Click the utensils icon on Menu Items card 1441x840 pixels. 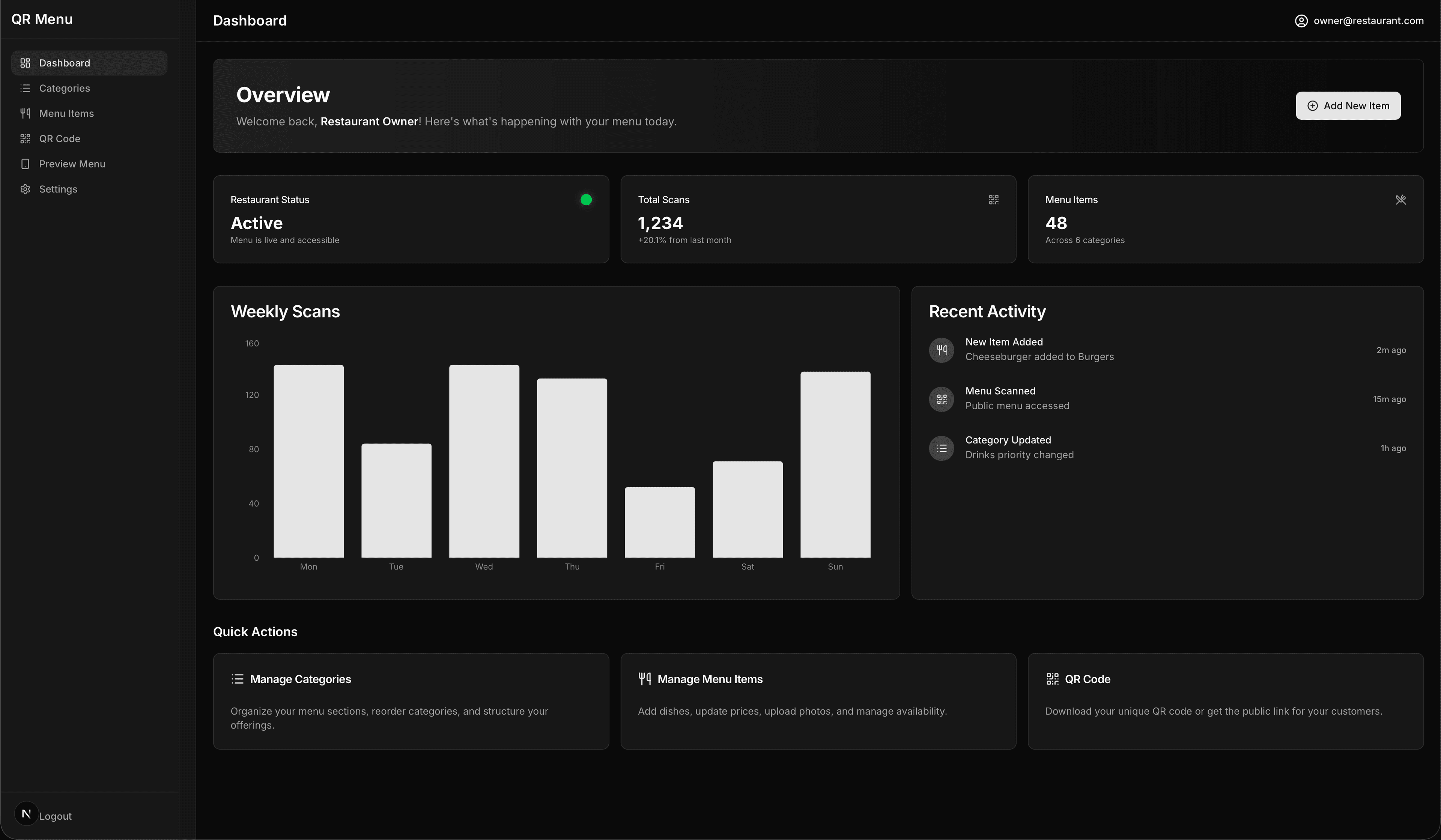click(1401, 200)
